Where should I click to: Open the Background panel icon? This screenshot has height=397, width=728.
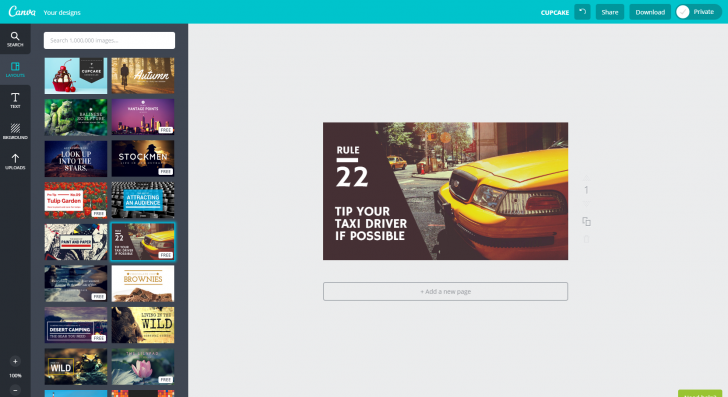[15, 131]
